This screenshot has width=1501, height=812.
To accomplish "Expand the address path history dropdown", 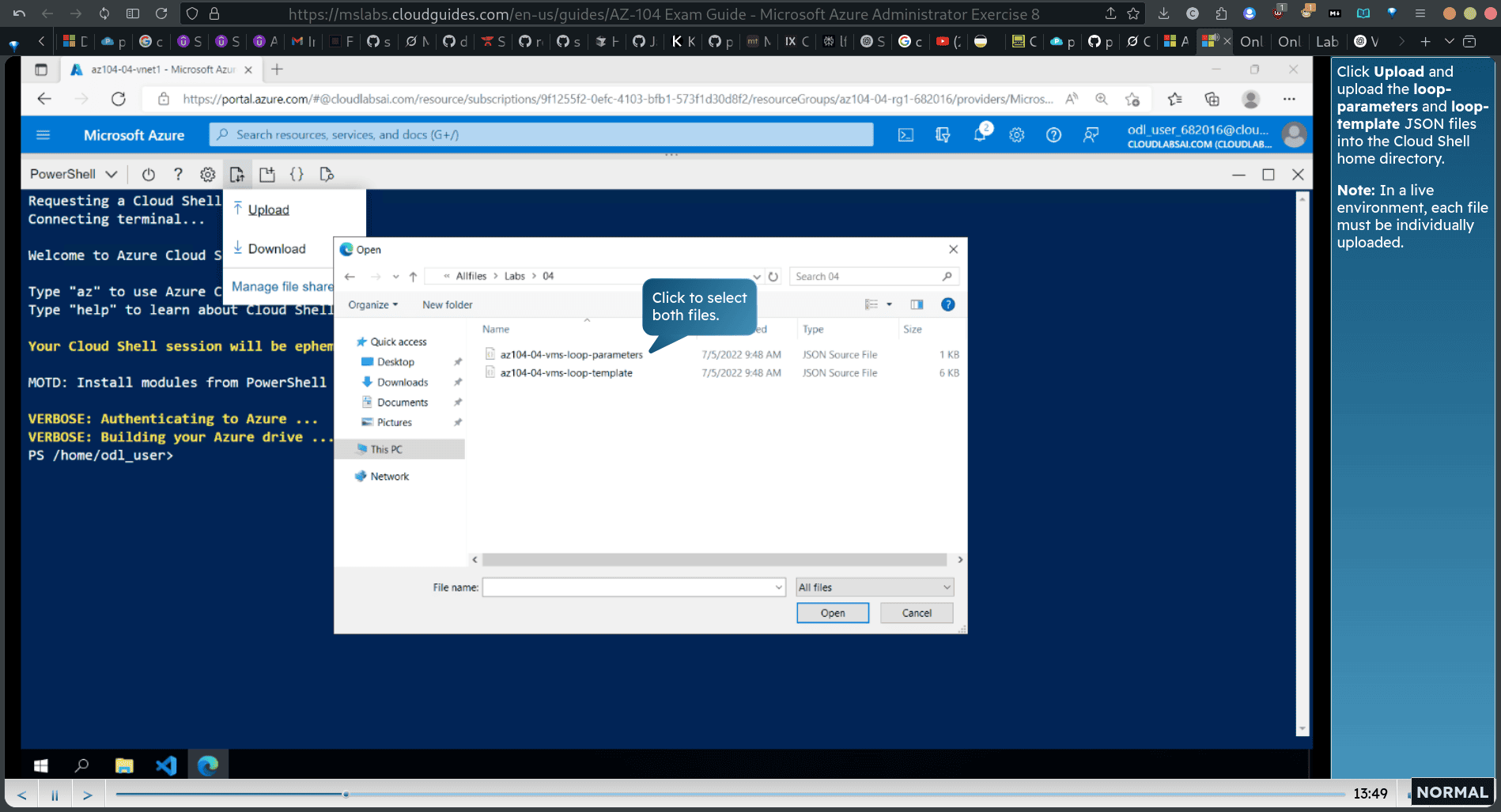I will point(757,277).
